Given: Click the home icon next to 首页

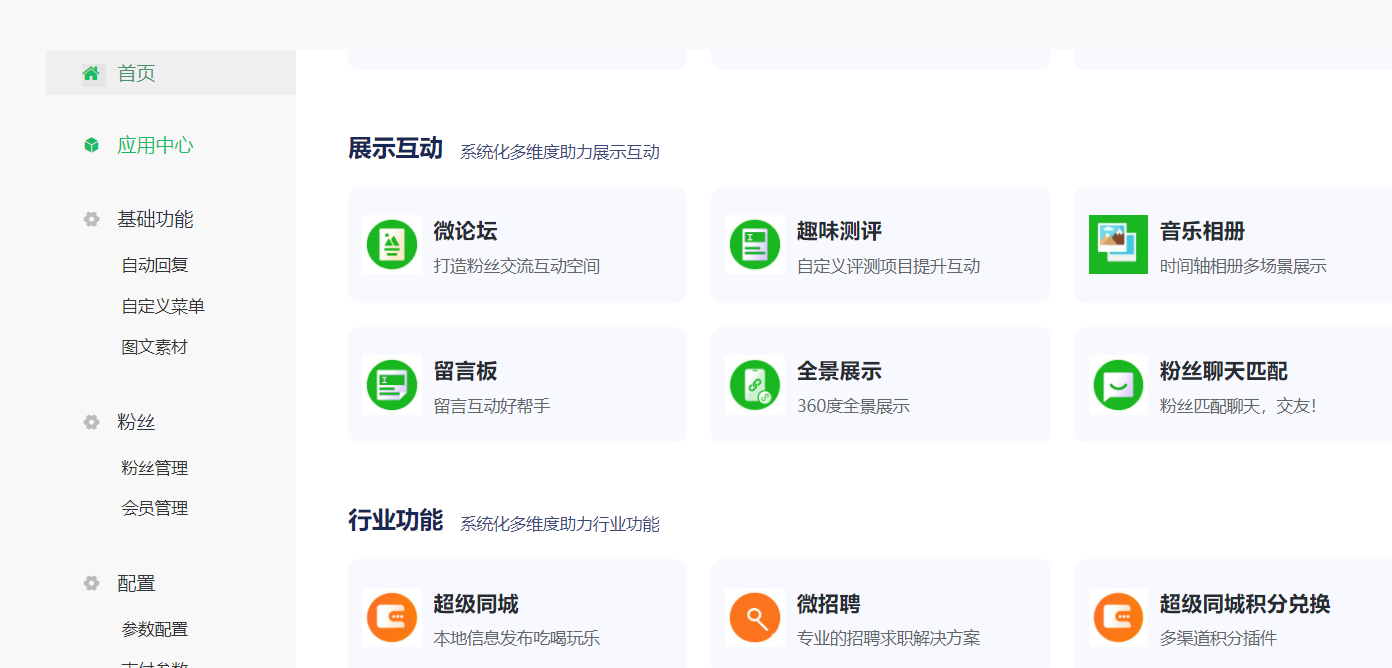Looking at the screenshot, I should coord(91,72).
